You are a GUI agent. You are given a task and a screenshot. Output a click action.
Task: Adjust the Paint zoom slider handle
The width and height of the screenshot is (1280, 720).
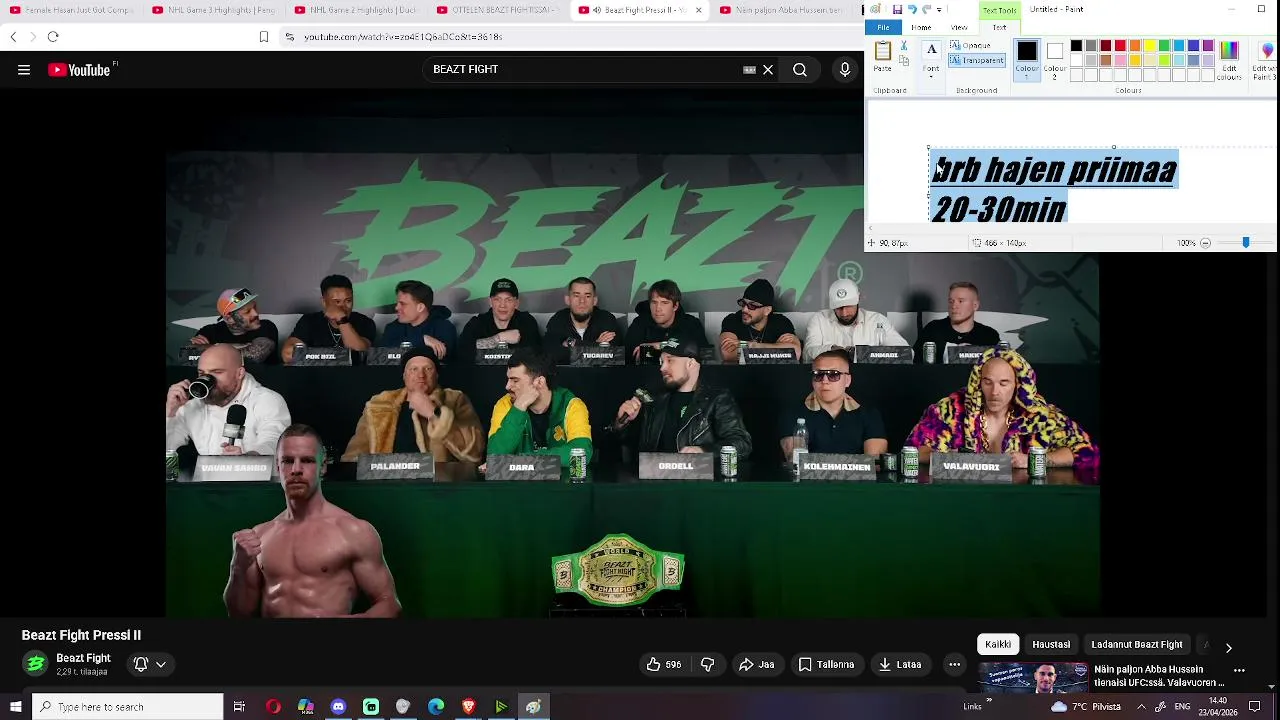[1246, 243]
